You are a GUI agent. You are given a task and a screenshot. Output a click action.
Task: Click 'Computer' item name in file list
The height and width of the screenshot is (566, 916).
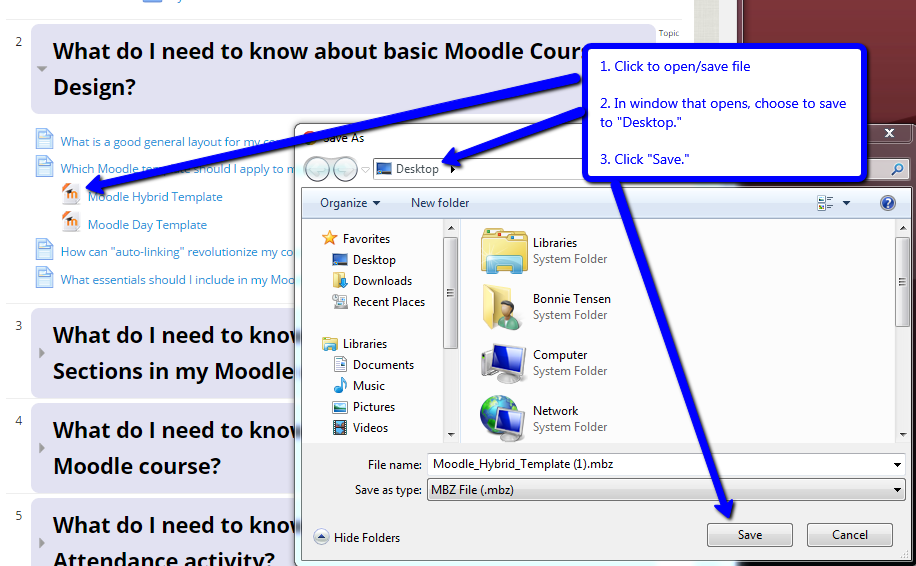point(560,355)
